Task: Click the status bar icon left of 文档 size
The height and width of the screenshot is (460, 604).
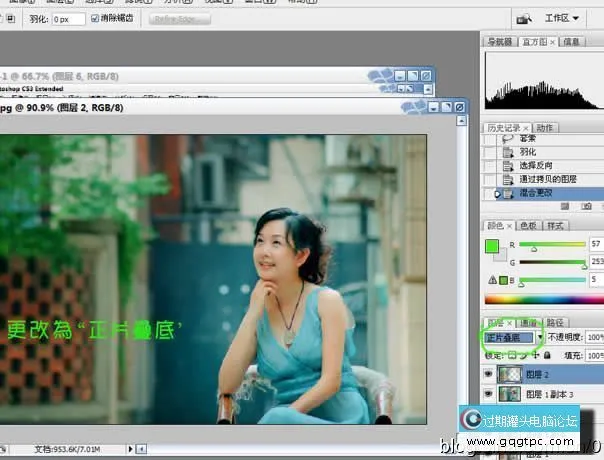Action: (2, 449)
